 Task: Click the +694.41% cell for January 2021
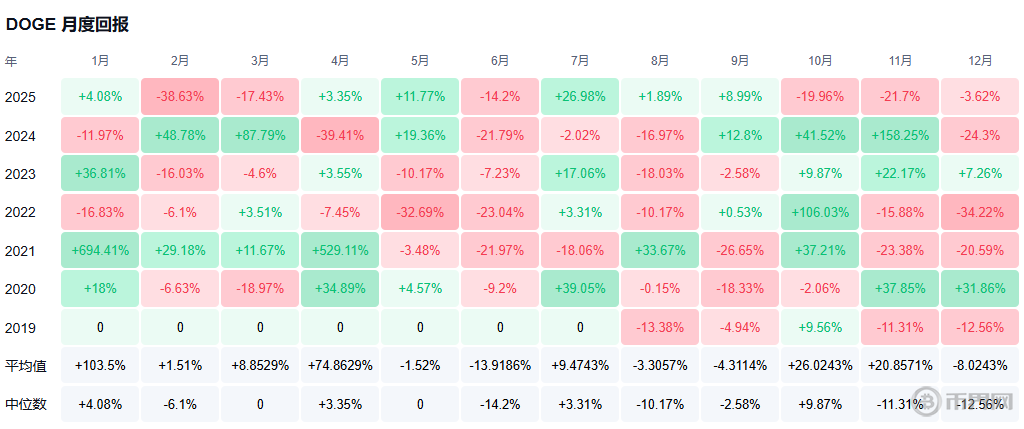point(100,250)
